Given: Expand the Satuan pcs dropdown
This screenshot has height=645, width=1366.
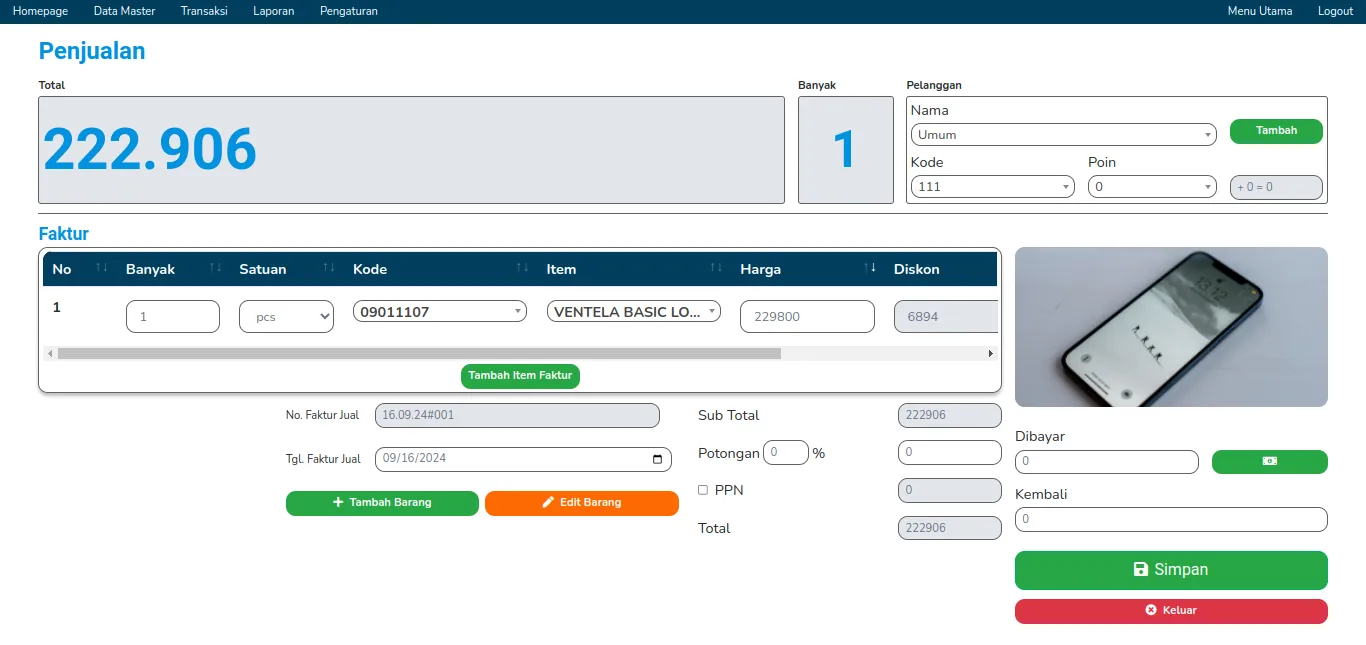Looking at the screenshot, I should 286,317.
